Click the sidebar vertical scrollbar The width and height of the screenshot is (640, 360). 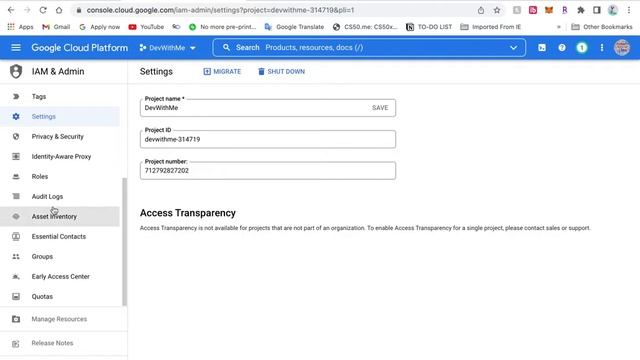124,242
